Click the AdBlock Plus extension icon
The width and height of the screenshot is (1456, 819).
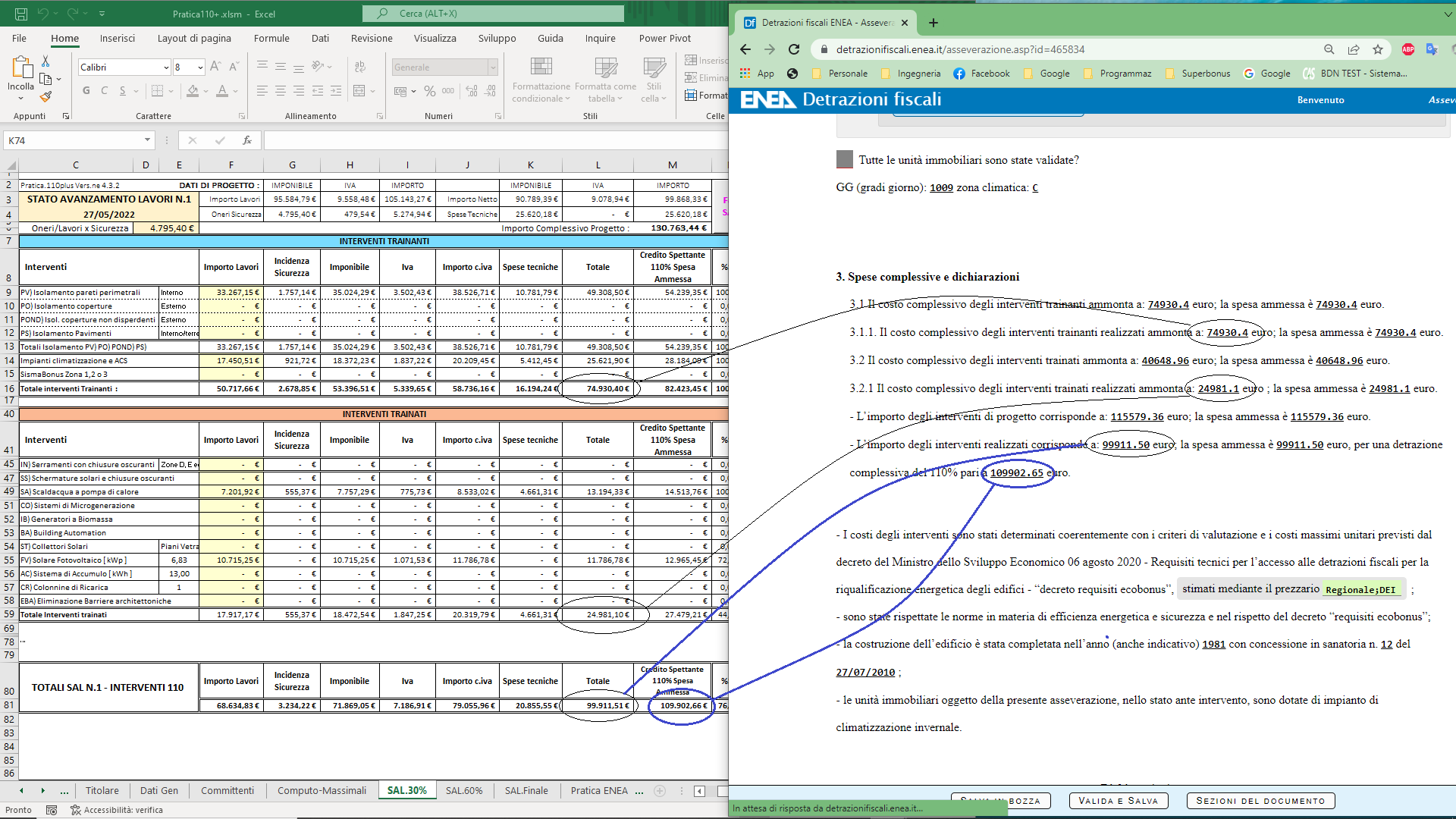(1408, 49)
